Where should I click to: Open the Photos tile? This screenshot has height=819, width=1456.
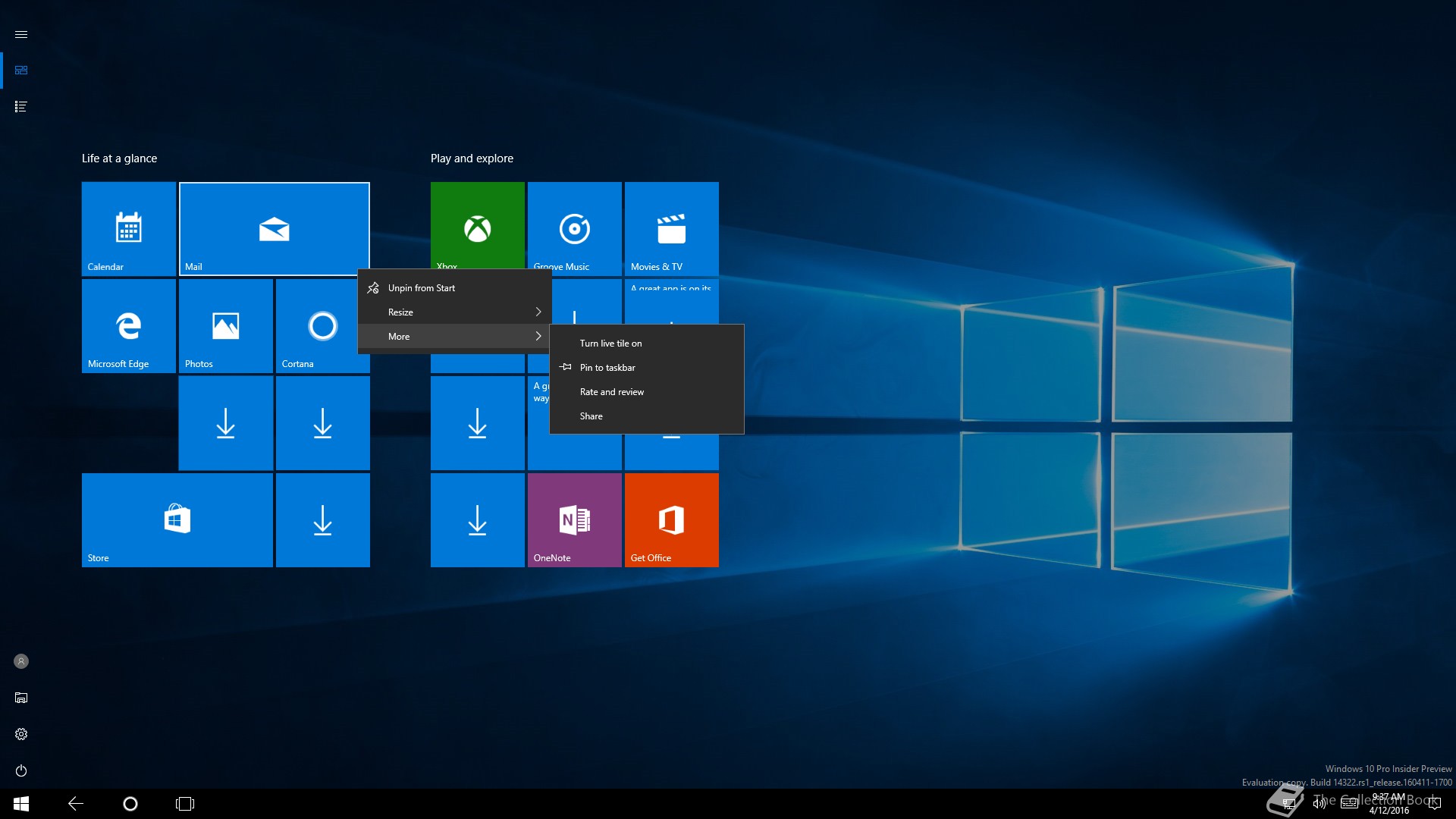pyautogui.click(x=226, y=326)
